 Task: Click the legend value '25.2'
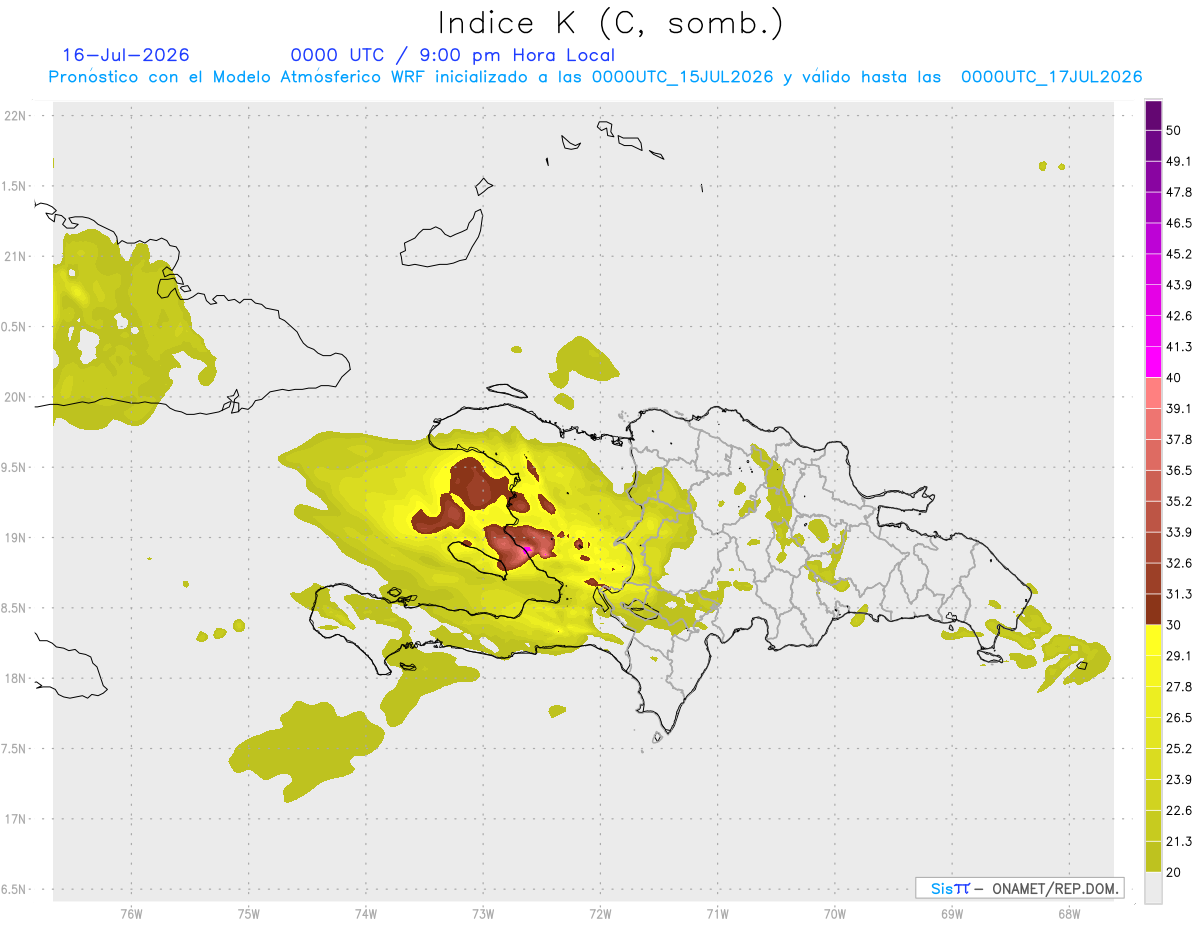[x=1179, y=748]
